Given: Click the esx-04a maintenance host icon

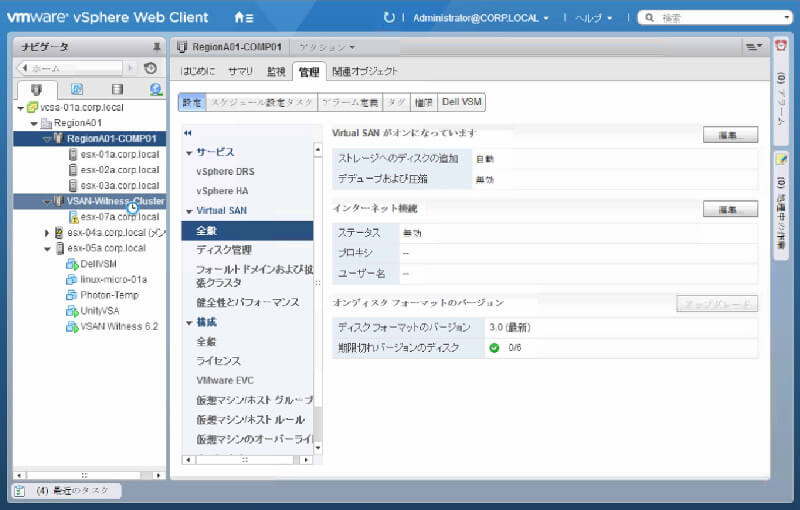Looking at the screenshot, I should point(59,233).
